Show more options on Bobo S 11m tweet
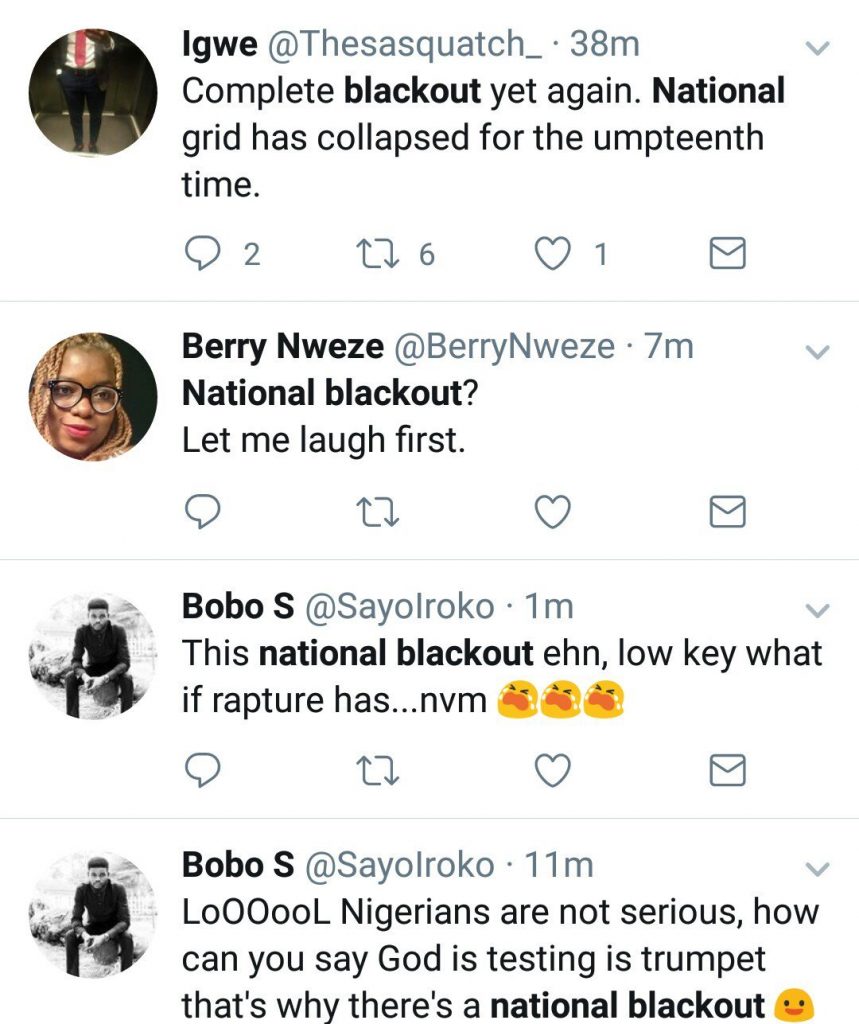 [x=818, y=868]
